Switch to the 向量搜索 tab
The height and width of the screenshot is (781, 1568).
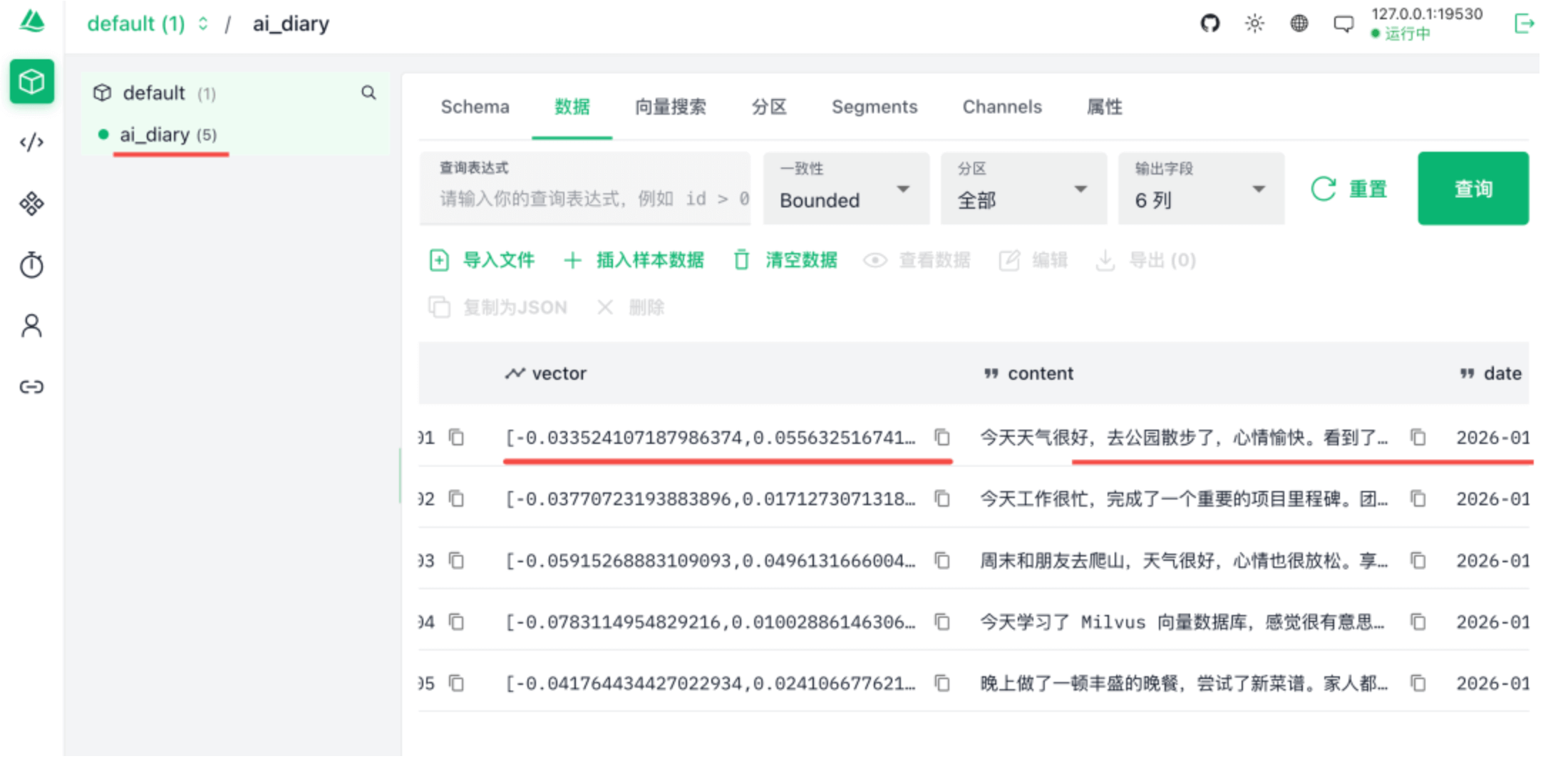click(671, 107)
